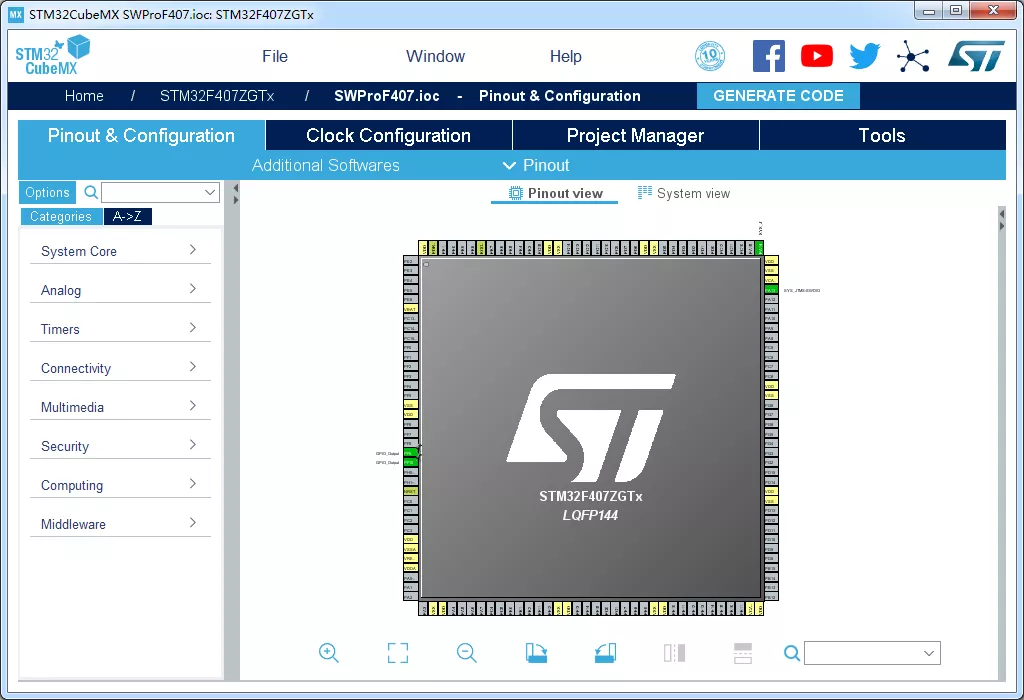This screenshot has height=700, width=1024.
Task: Show the Categories list tab
Action: click(x=61, y=216)
